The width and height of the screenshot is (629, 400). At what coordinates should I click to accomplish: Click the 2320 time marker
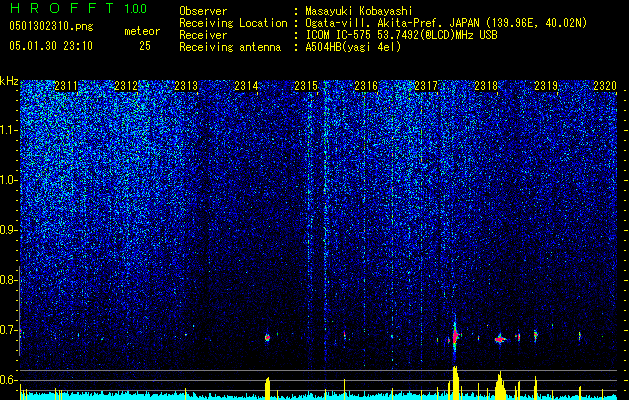pyautogui.click(x=605, y=86)
